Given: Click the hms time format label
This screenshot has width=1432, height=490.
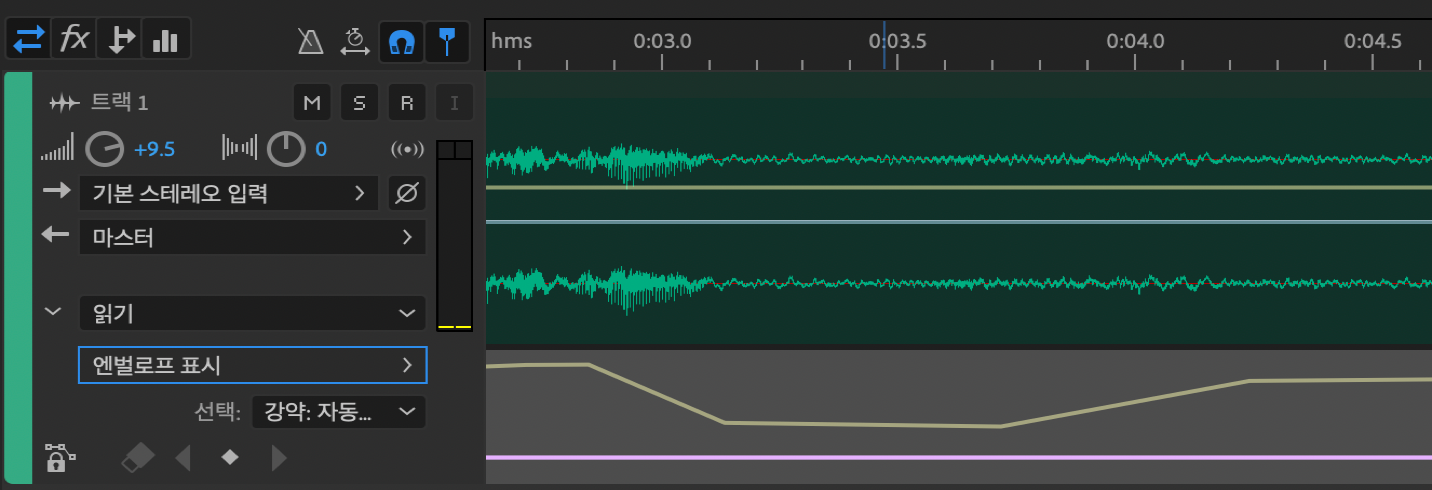Looking at the screenshot, I should tap(511, 41).
